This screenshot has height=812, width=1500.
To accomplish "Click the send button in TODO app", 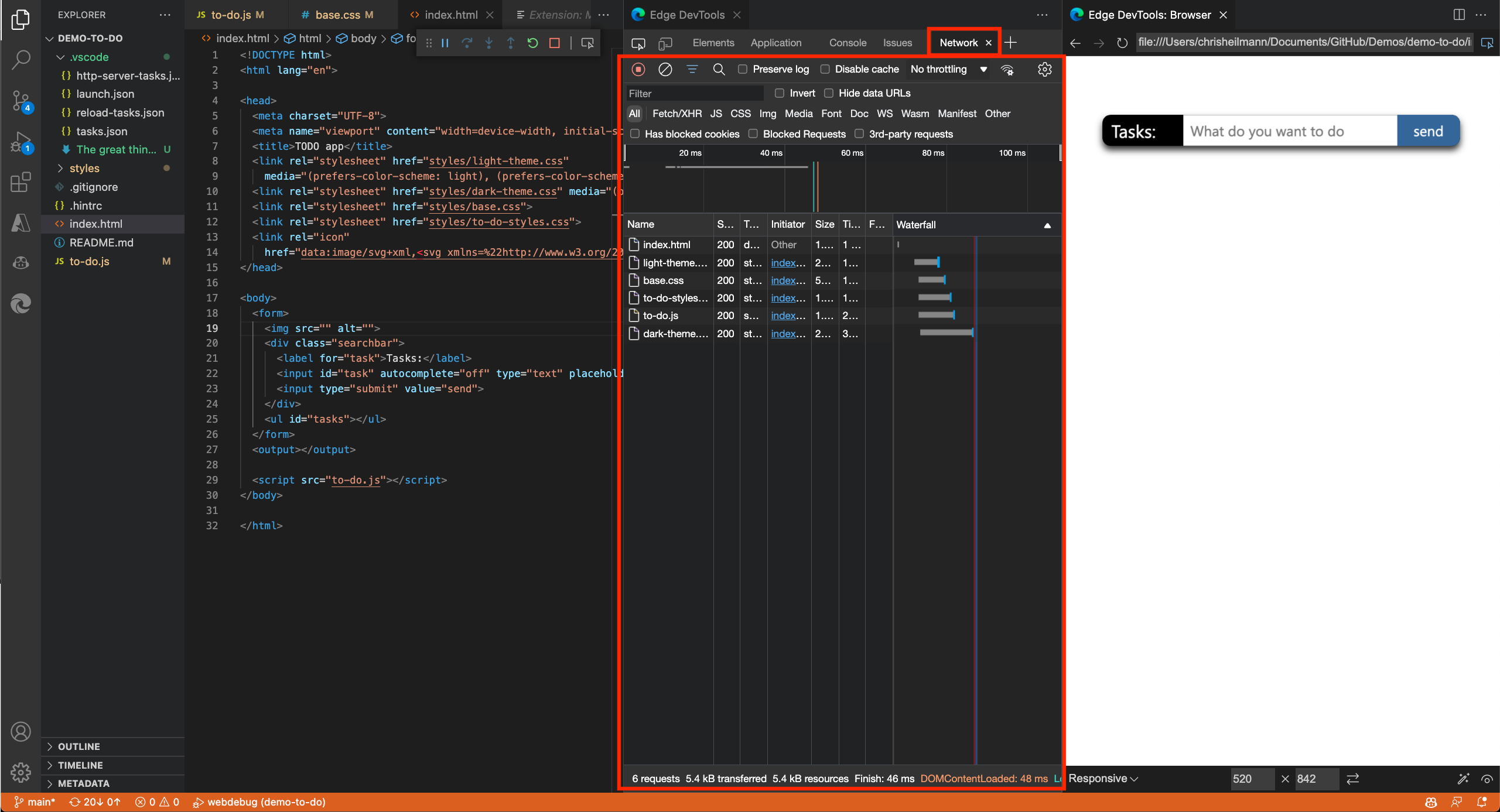I will (1428, 131).
